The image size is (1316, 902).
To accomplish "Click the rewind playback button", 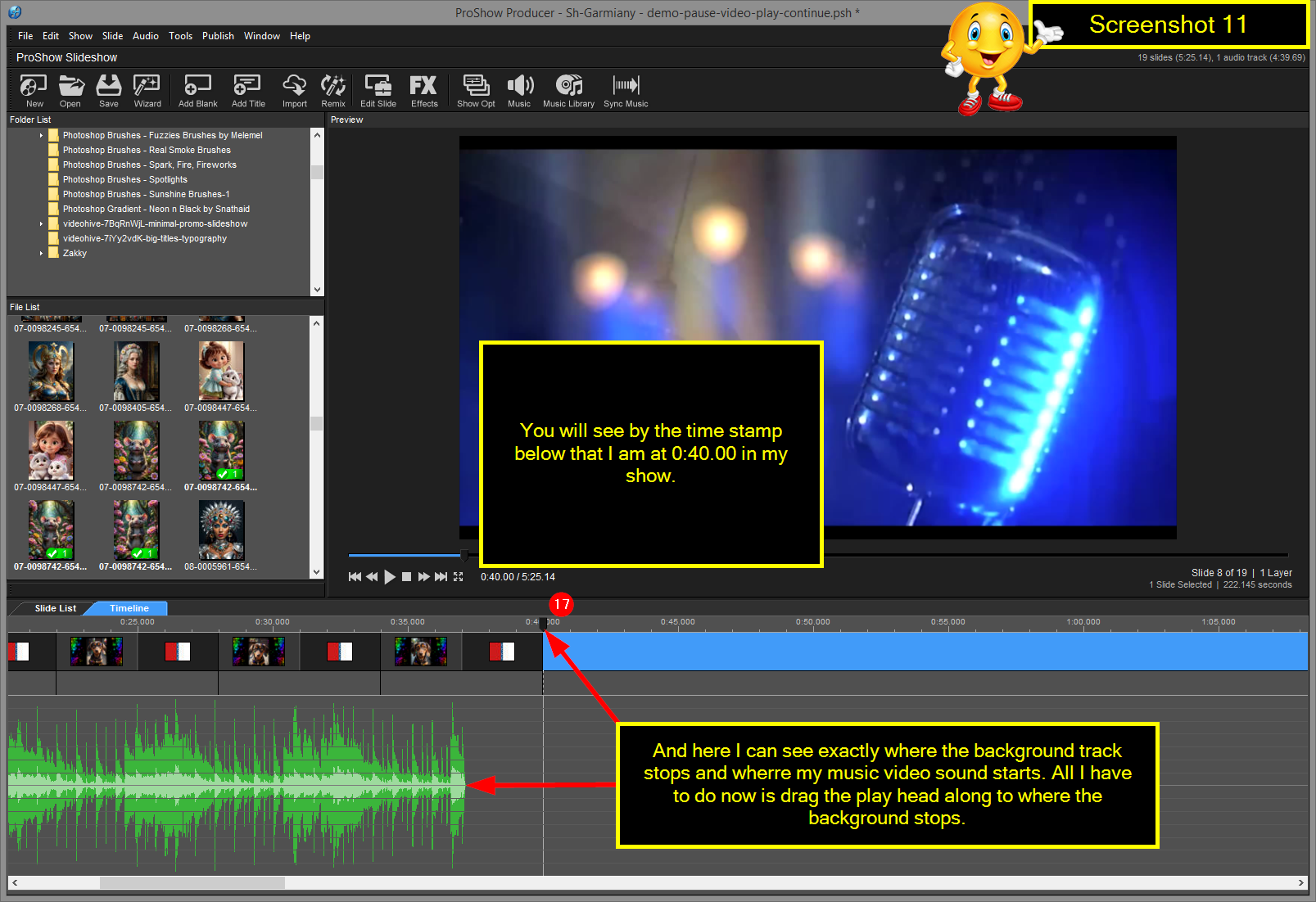I will point(372,577).
